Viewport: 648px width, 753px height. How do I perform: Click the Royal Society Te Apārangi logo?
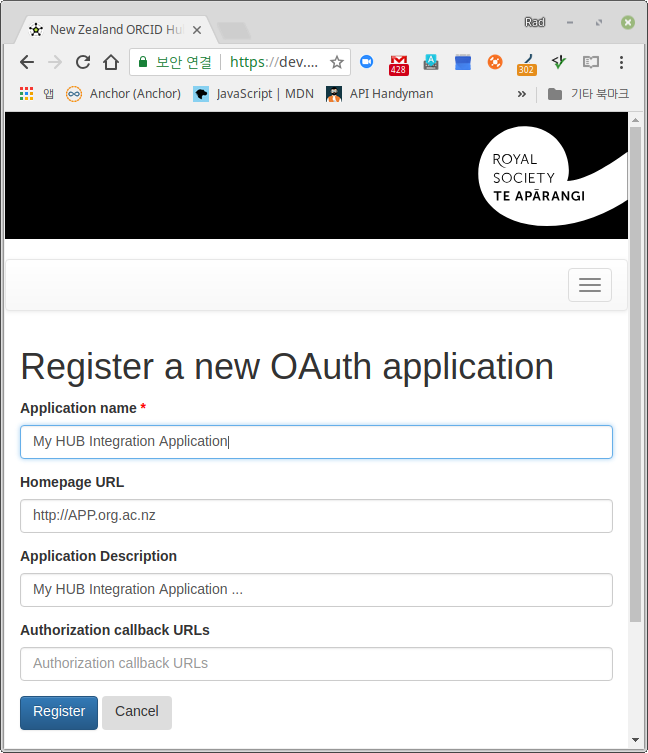(x=552, y=176)
